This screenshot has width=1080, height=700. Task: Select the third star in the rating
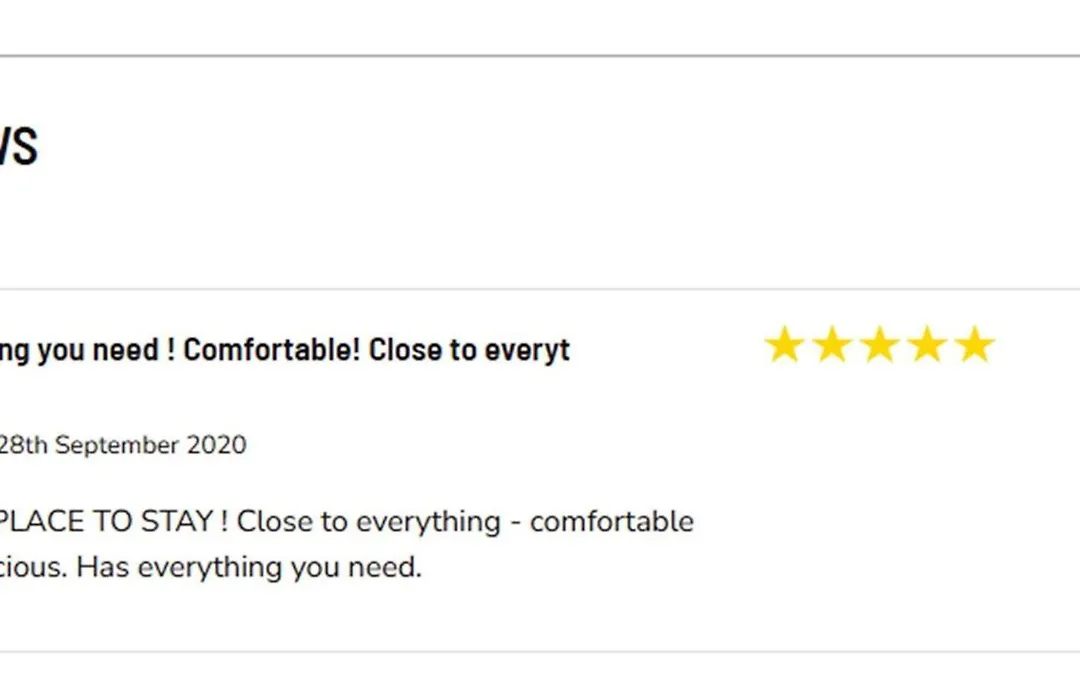(x=879, y=346)
